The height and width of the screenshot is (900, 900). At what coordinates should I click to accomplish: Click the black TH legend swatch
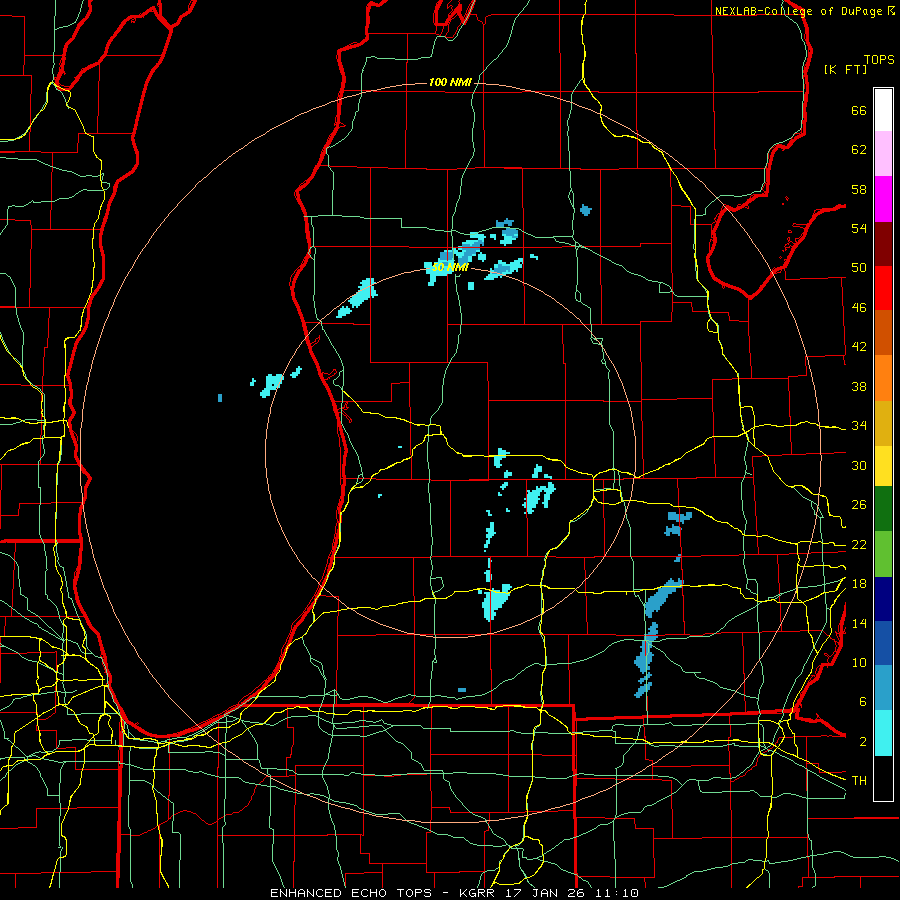[x=883, y=778]
